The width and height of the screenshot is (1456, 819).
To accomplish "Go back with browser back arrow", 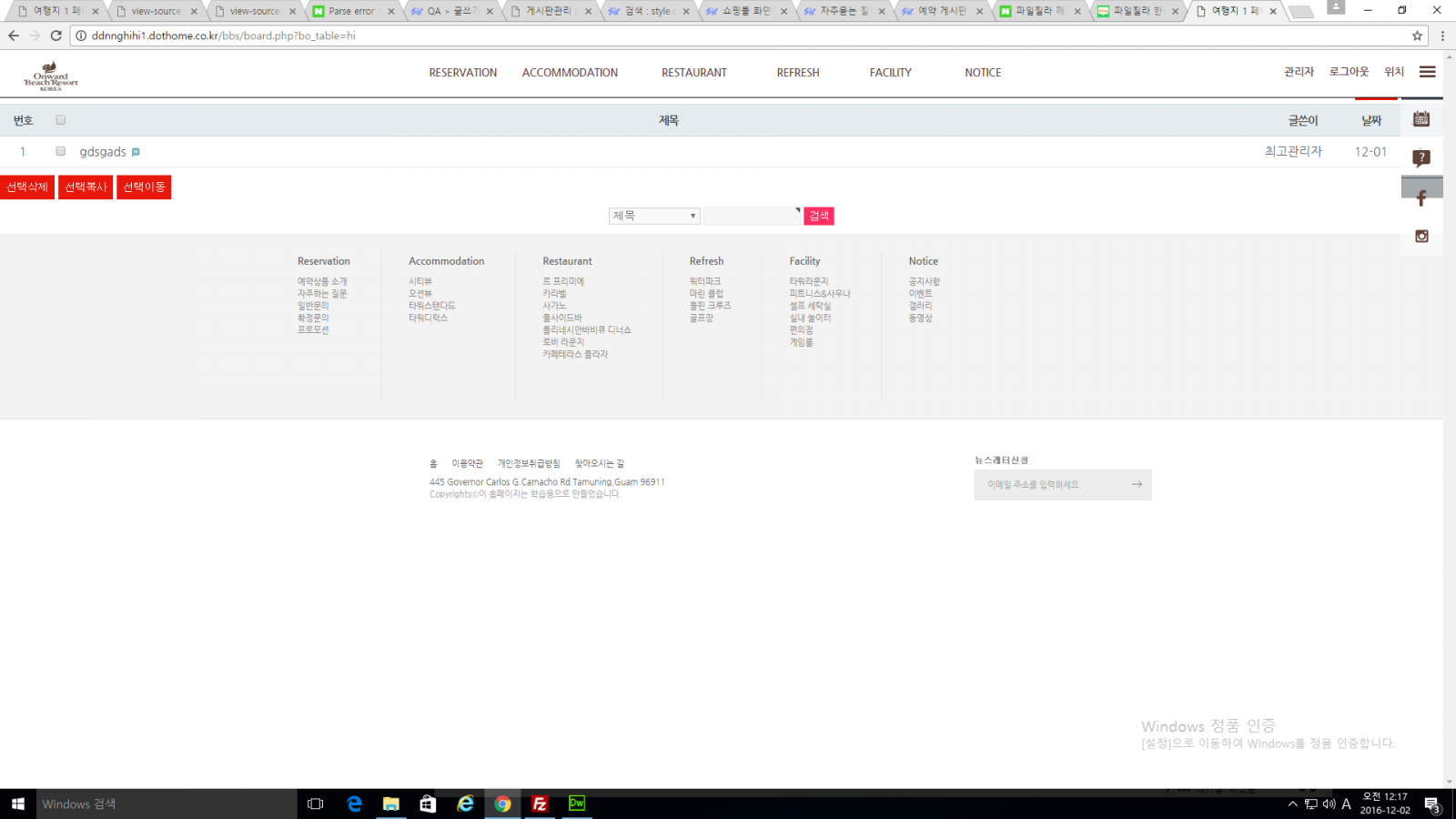I will 13,35.
